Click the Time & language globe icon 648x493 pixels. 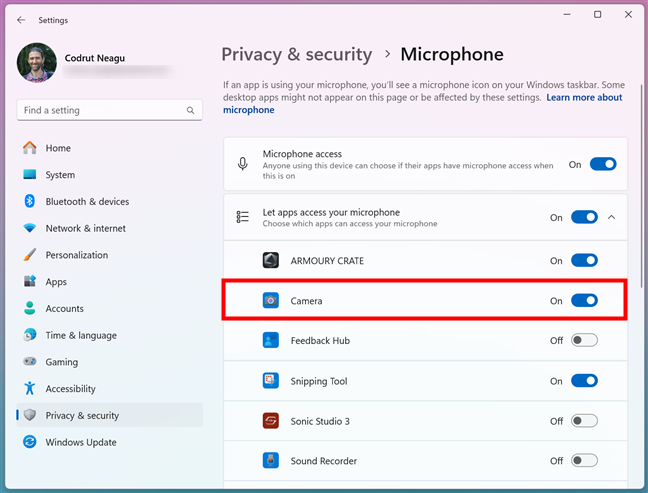[x=30, y=335]
